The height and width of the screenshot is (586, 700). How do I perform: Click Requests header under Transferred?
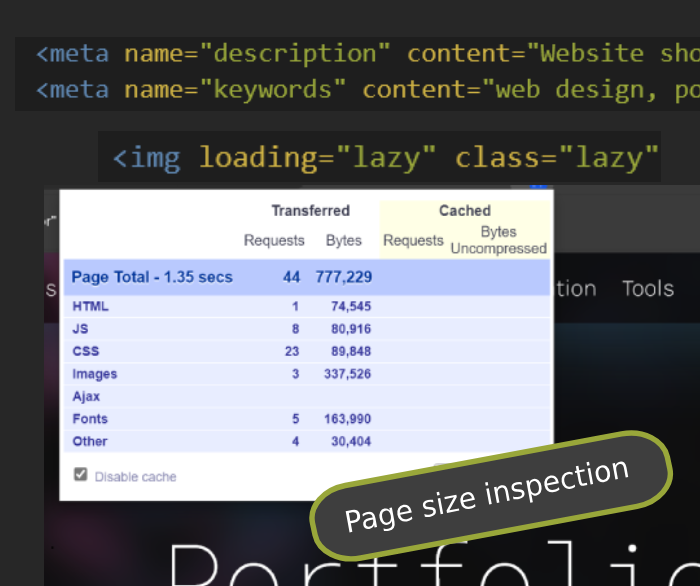(x=274, y=241)
